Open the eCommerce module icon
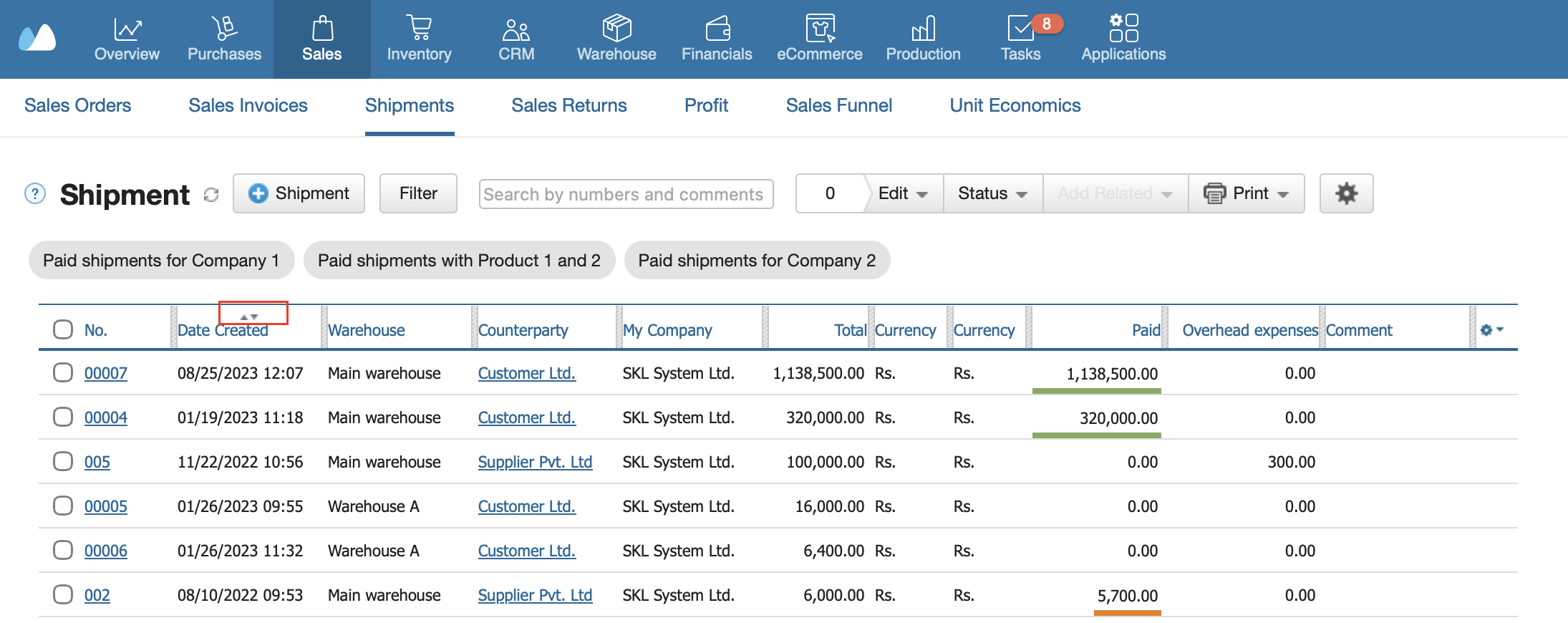1568x623 pixels. click(820, 29)
